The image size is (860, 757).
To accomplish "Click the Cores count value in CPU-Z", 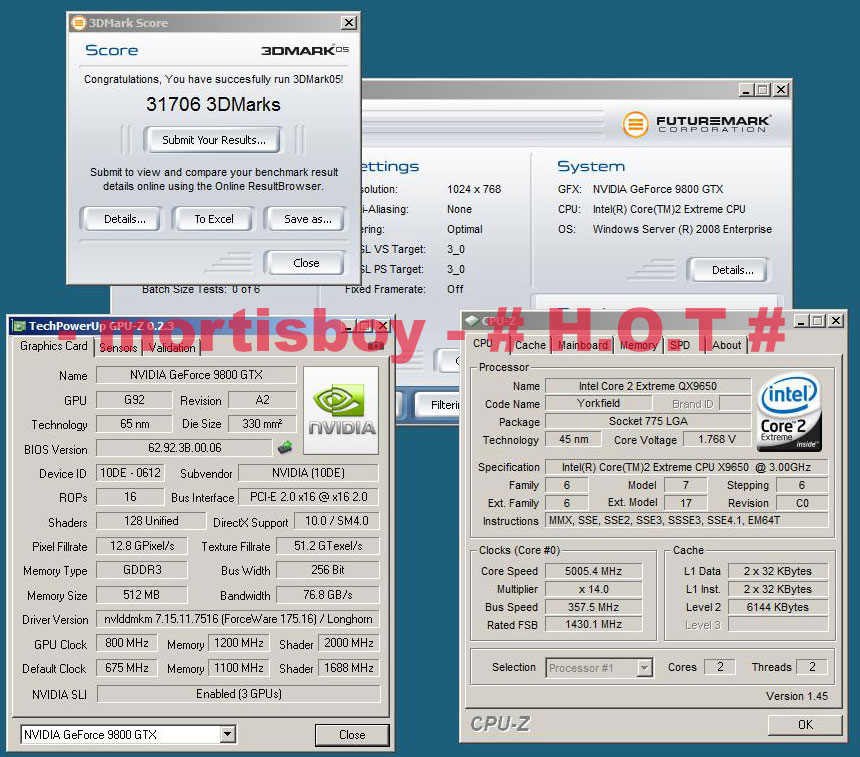I will point(720,667).
